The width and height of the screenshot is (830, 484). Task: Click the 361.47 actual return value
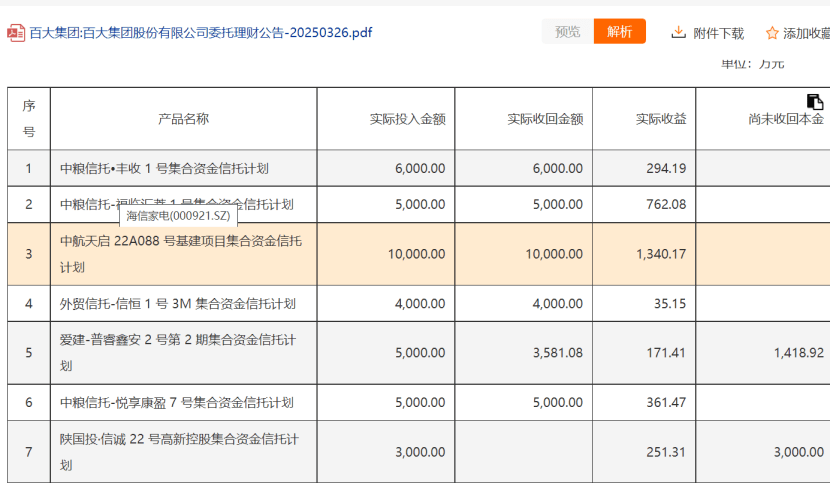[x=666, y=402]
